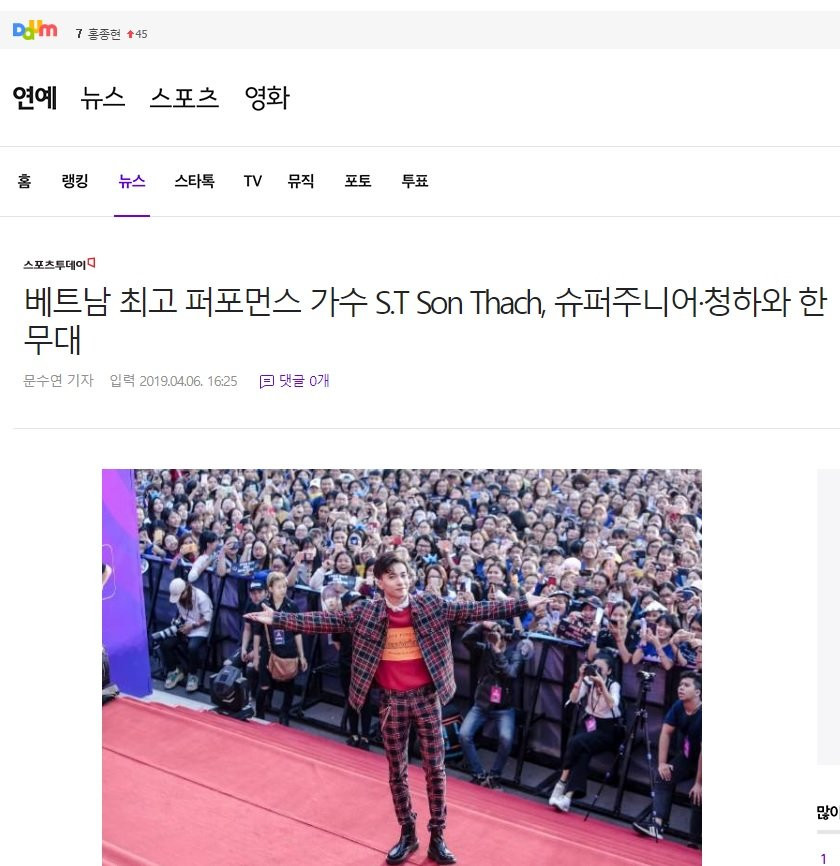Click the Daum logo icon
The height and width of the screenshot is (866, 840).
point(35,30)
